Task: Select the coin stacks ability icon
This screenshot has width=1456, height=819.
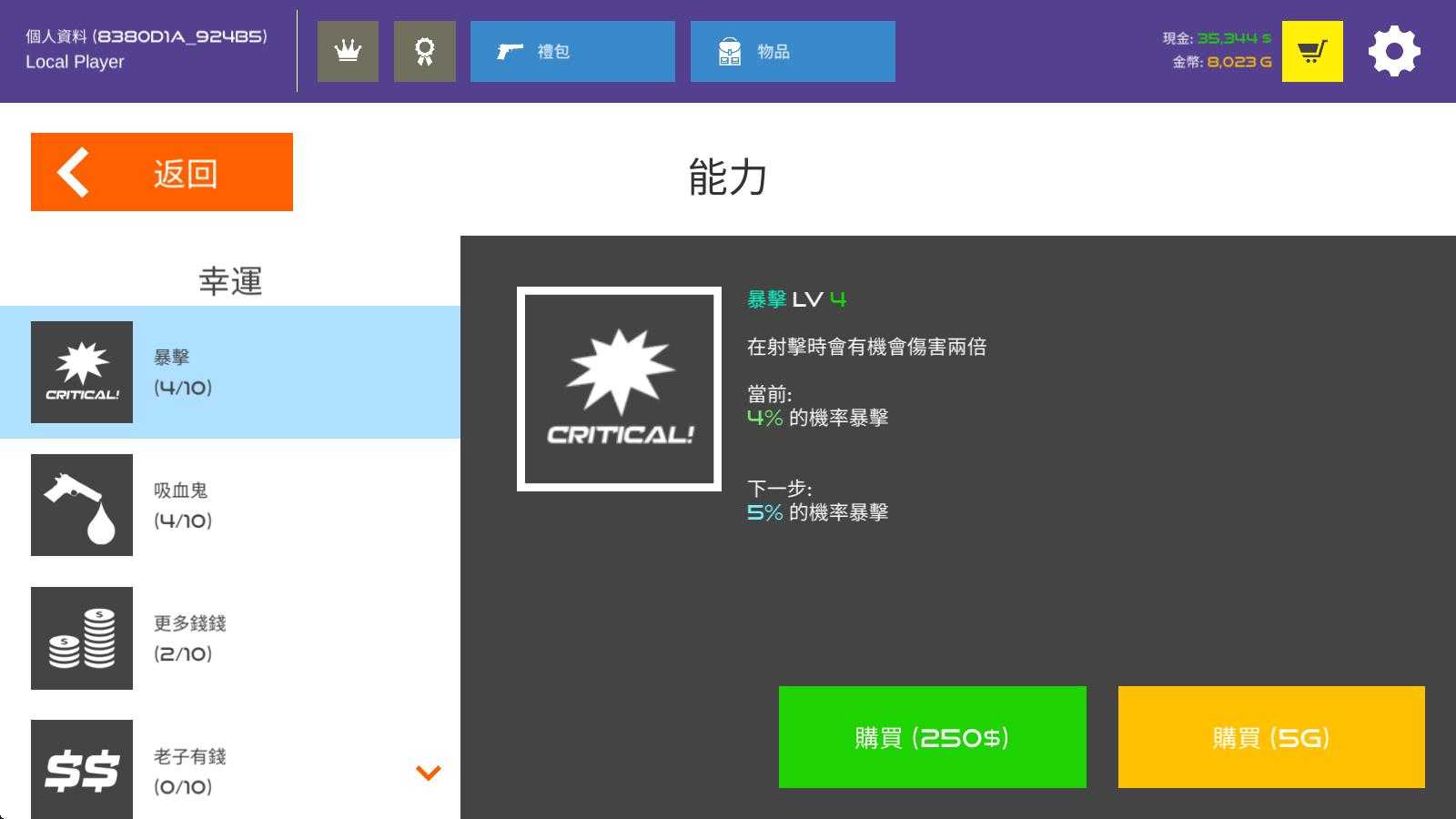Action: point(82,638)
